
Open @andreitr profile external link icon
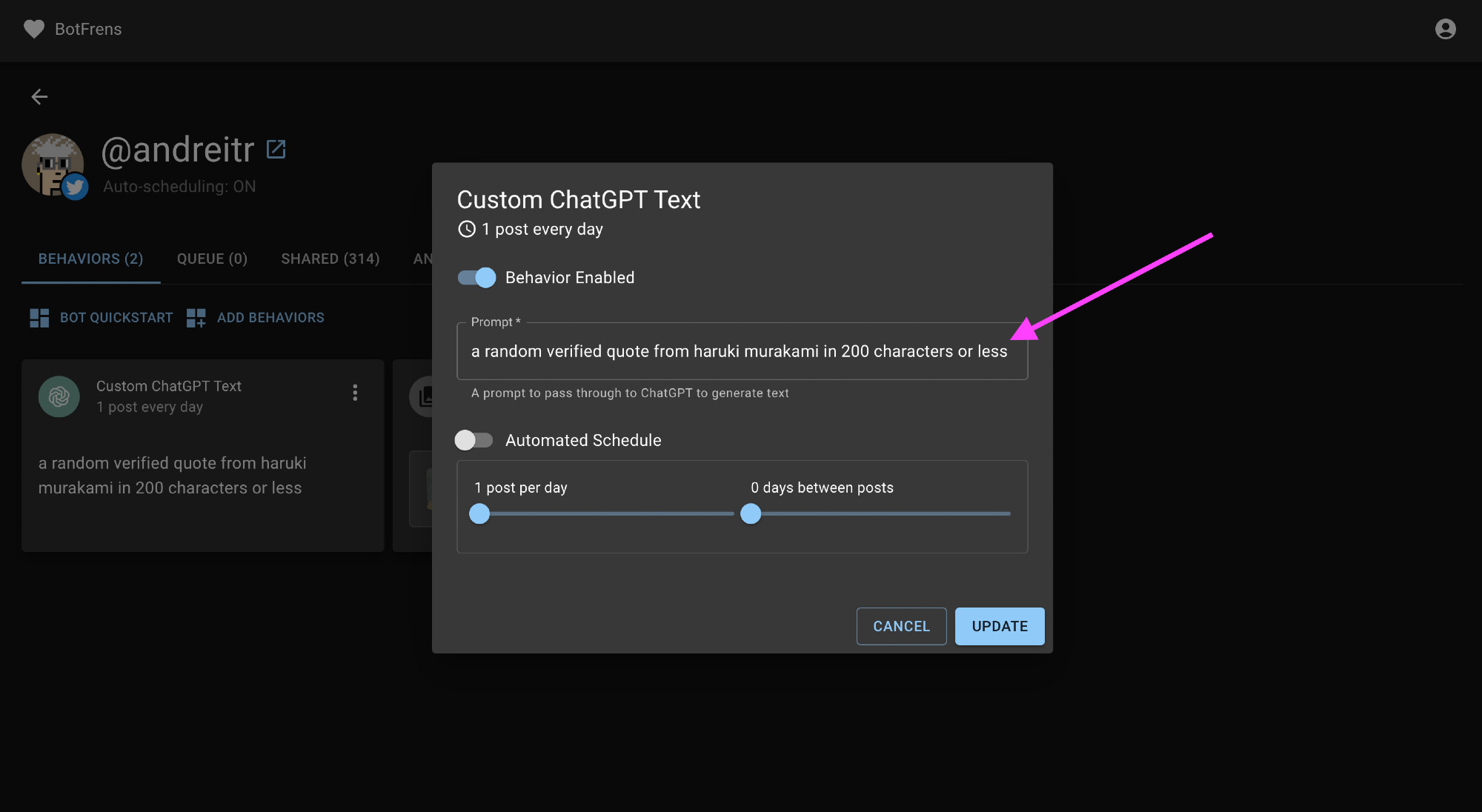click(x=276, y=149)
